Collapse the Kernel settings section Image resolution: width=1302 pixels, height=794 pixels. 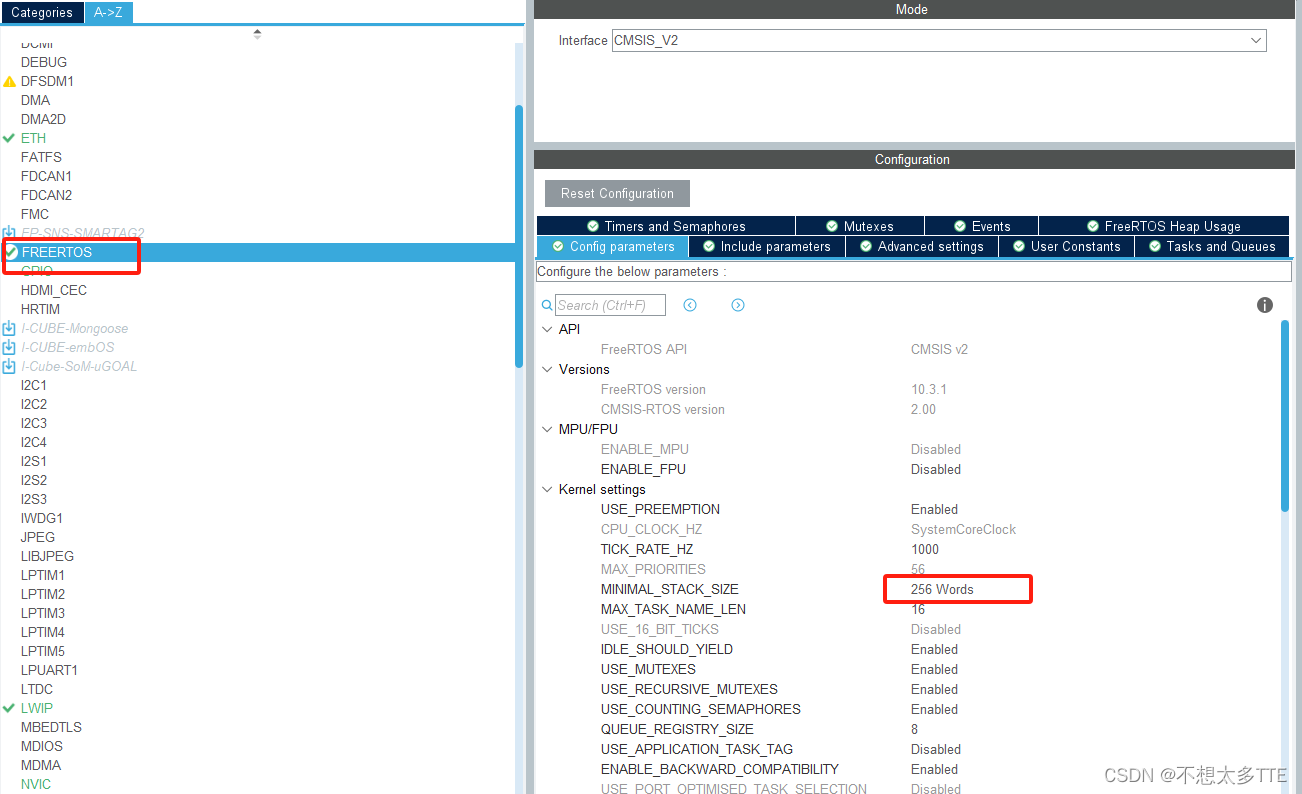pos(547,489)
